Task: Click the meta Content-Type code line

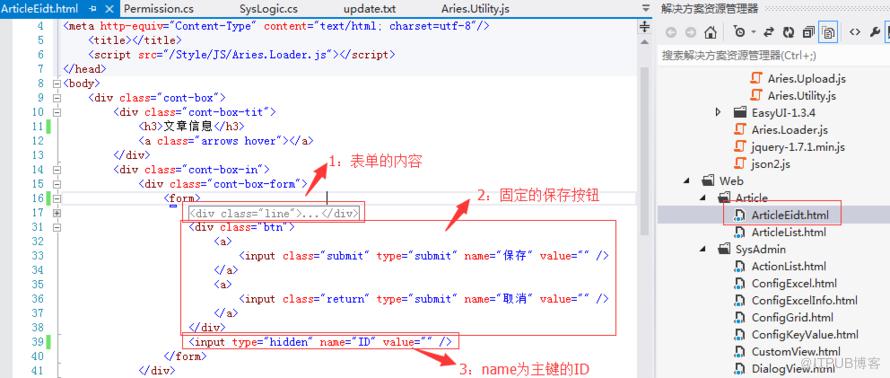Action: click(x=276, y=26)
